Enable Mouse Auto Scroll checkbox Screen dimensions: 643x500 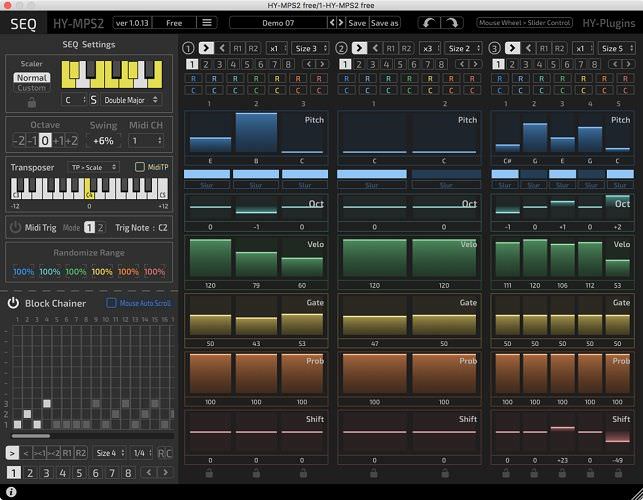[x=112, y=303]
